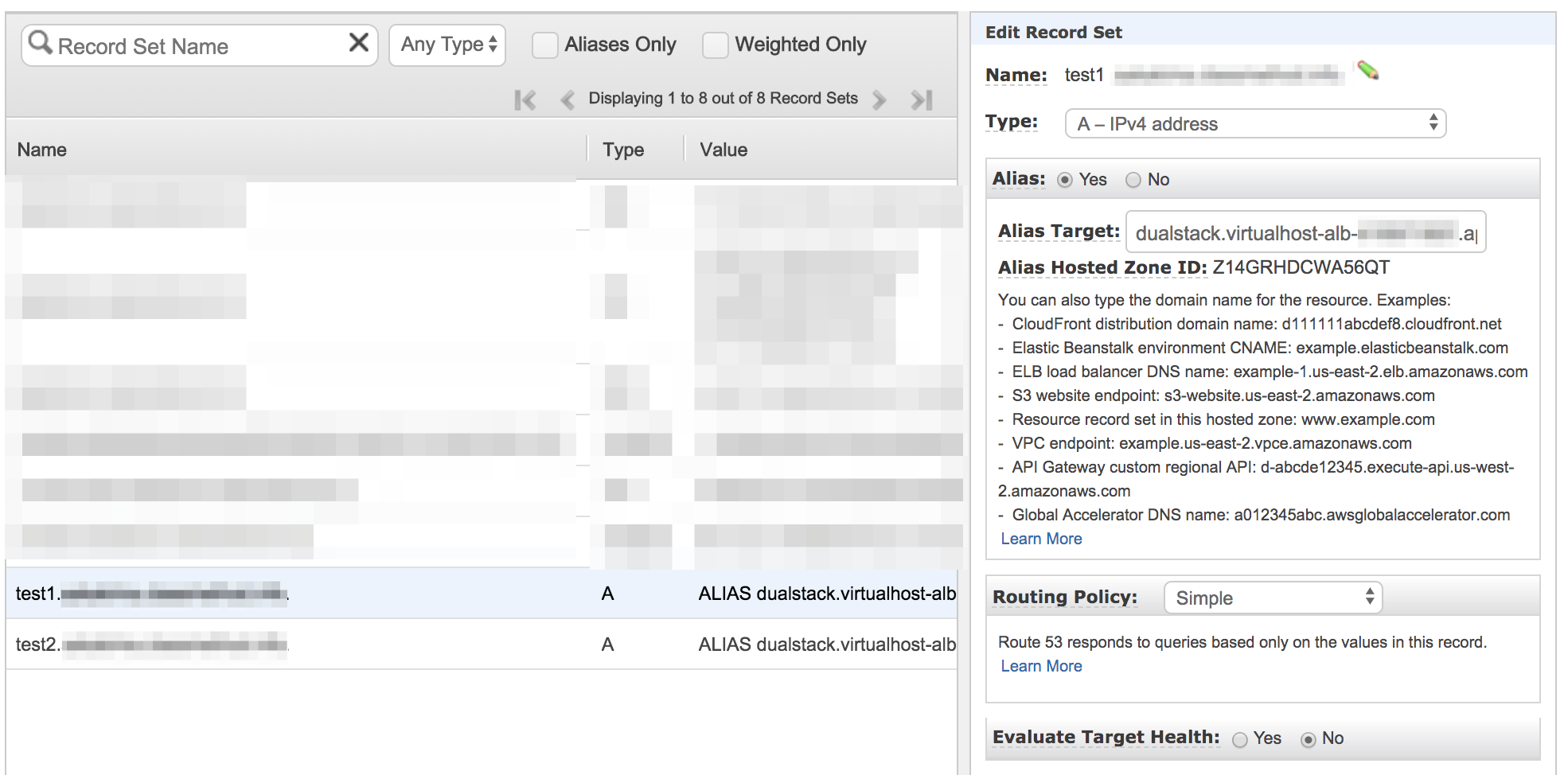Clear the Record Set Name search
1568x775 pixels.
tap(358, 42)
